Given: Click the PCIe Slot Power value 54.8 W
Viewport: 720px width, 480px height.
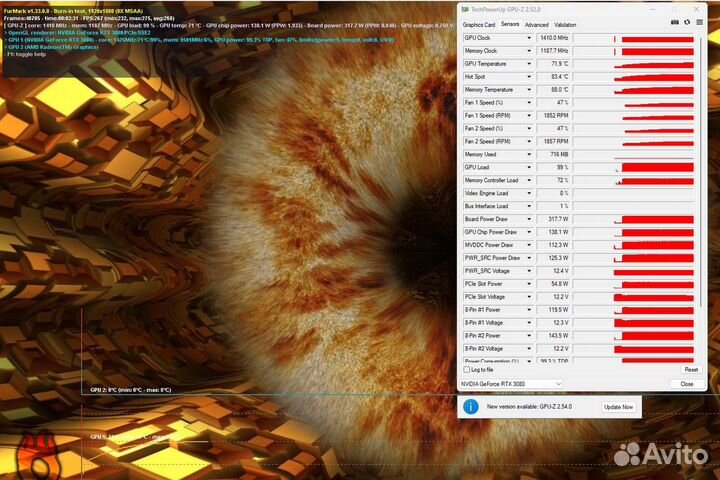Looking at the screenshot, I should (x=553, y=284).
